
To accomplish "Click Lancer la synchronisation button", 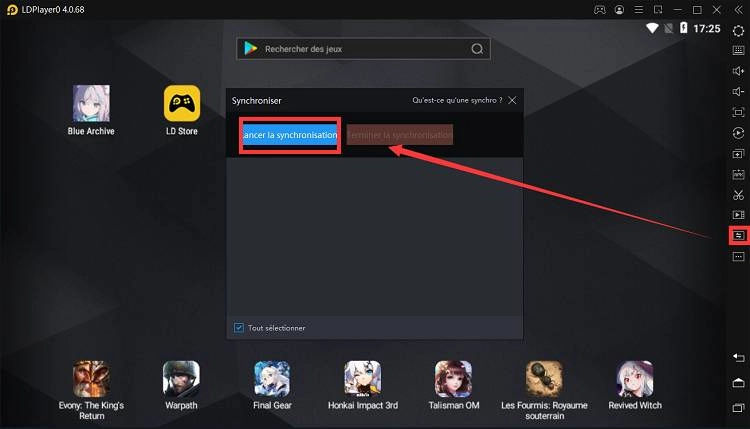I will tap(290, 135).
